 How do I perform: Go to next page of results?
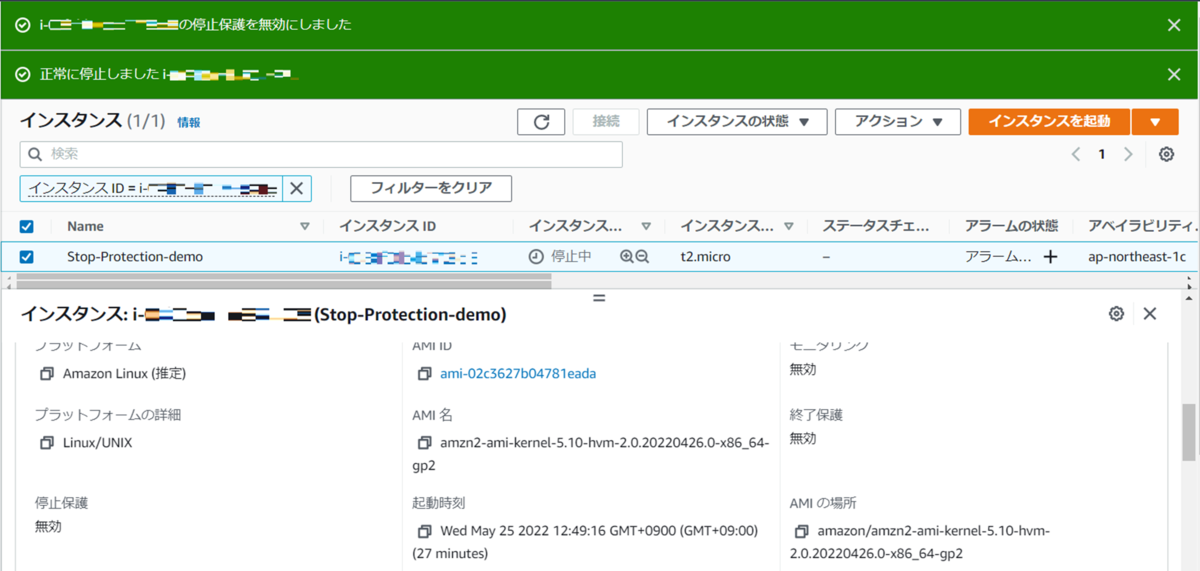click(x=1128, y=154)
